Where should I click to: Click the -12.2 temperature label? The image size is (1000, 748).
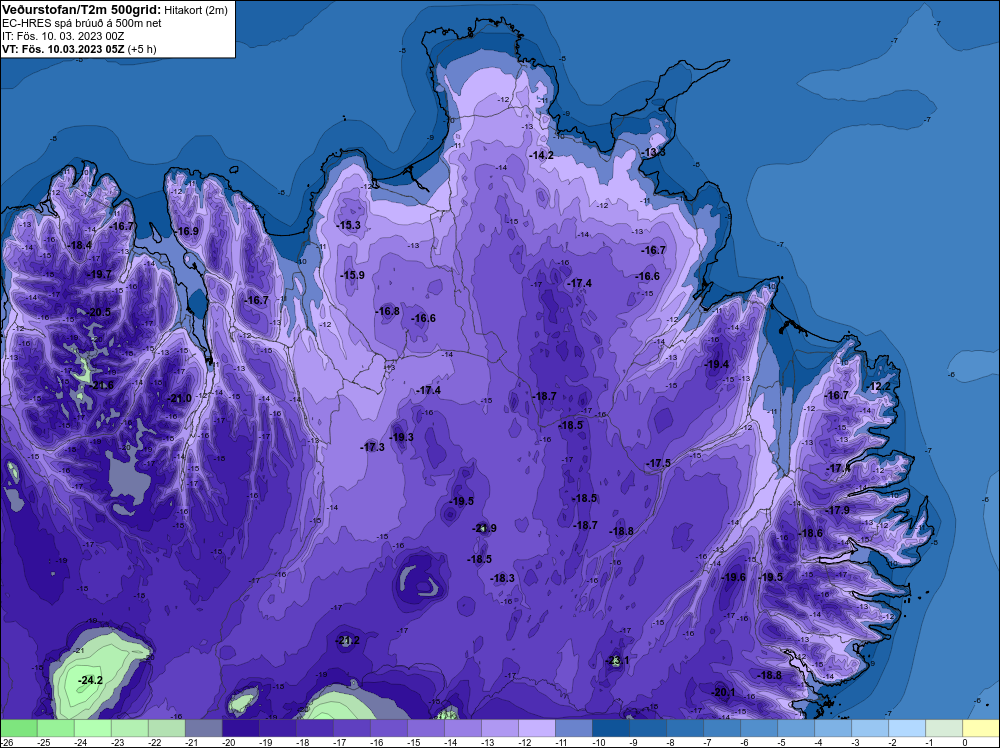[879, 386]
